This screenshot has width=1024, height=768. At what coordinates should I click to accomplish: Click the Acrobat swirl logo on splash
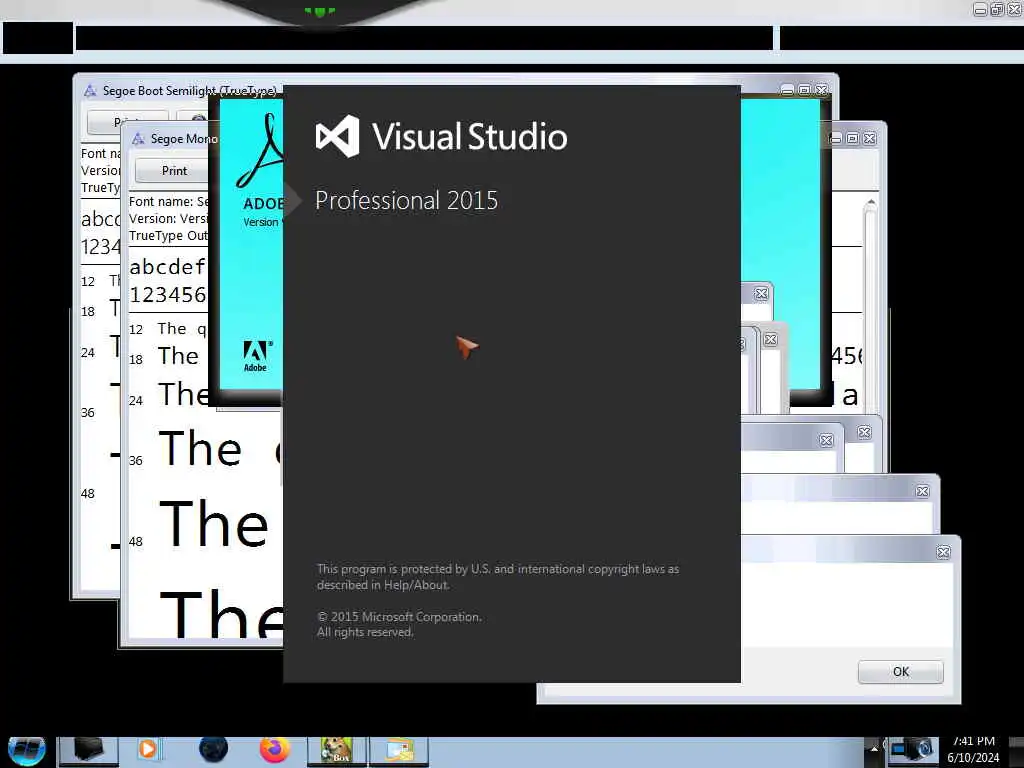pyautogui.click(x=260, y=150)
